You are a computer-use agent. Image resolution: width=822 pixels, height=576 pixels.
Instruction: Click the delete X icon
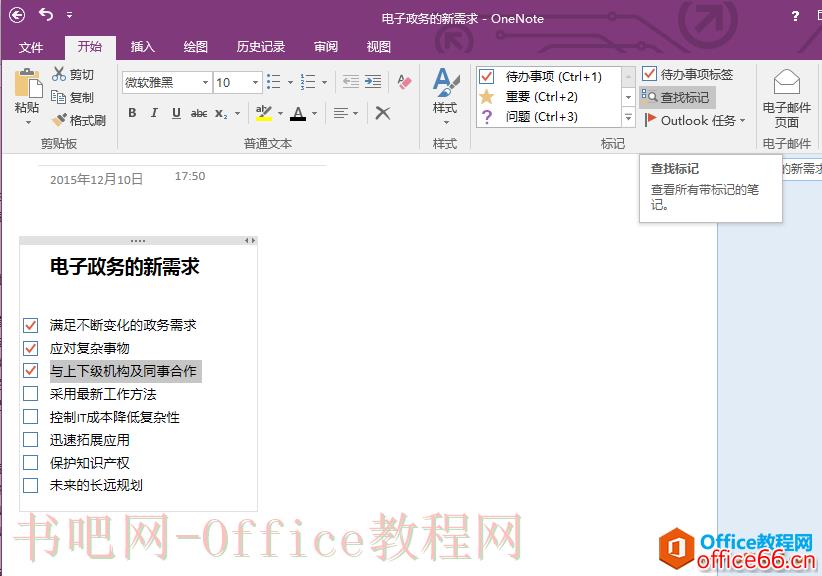[383, 113]
